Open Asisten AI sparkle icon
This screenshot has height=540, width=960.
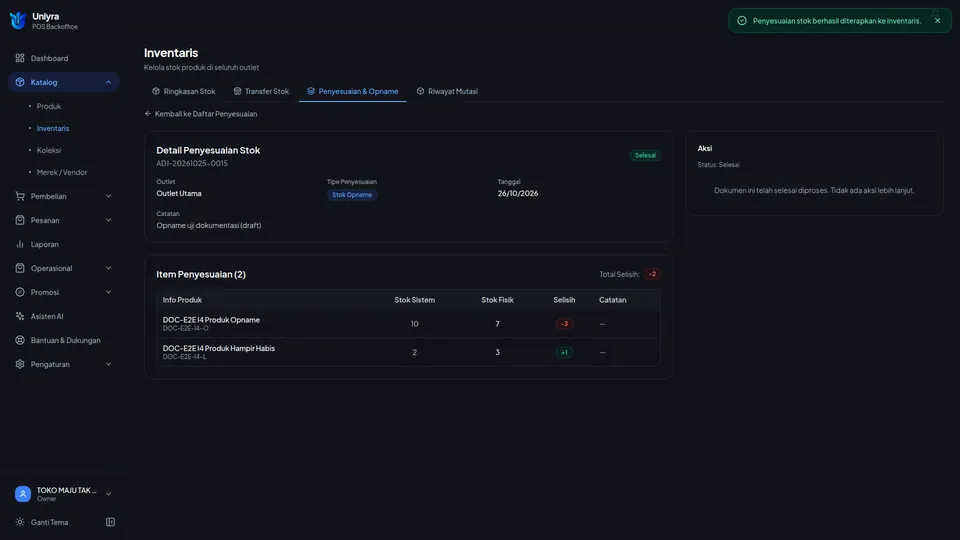point(20,317)
